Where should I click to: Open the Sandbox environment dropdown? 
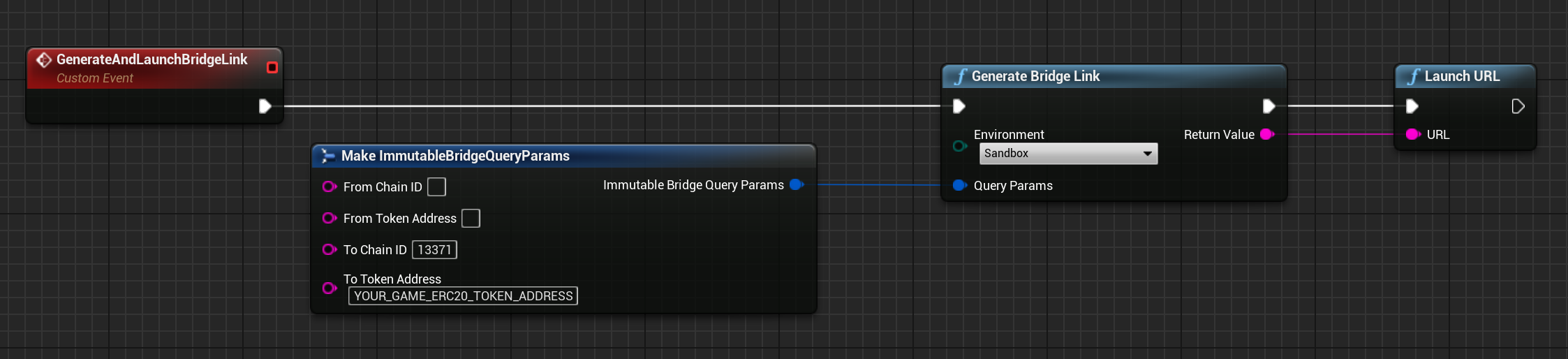[x=1068, y=154]
